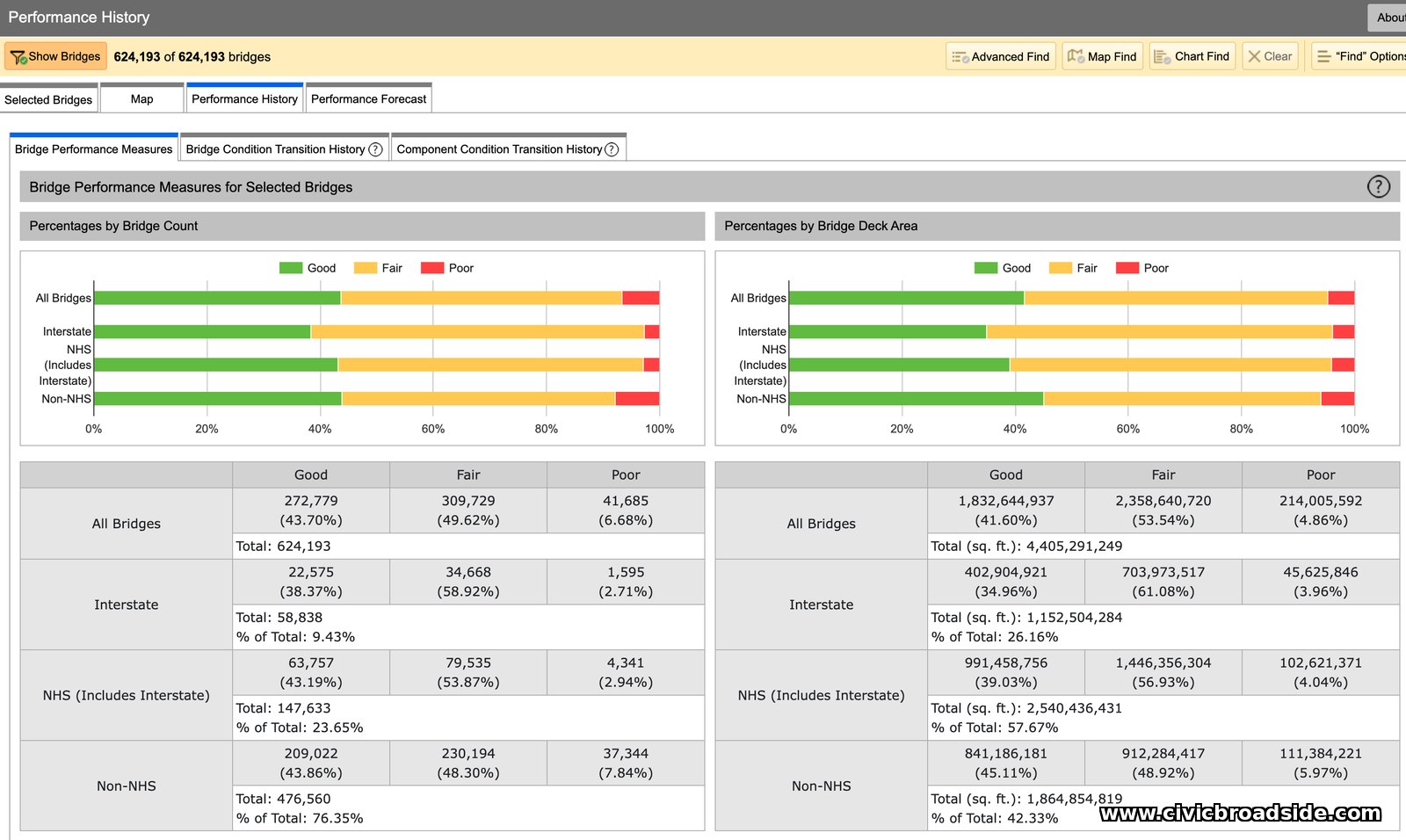Open Advanced Find

1001,56
